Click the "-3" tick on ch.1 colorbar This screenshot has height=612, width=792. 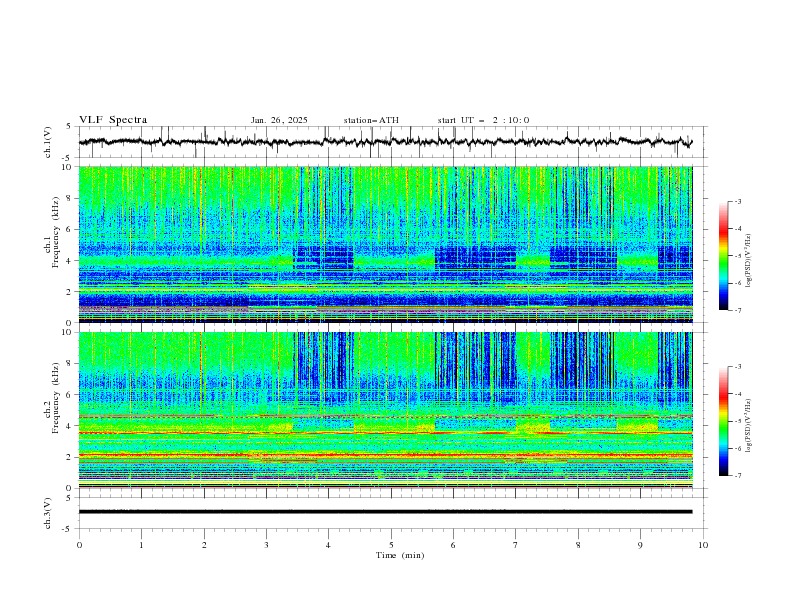pyautogui.click(x=737, y=201)
